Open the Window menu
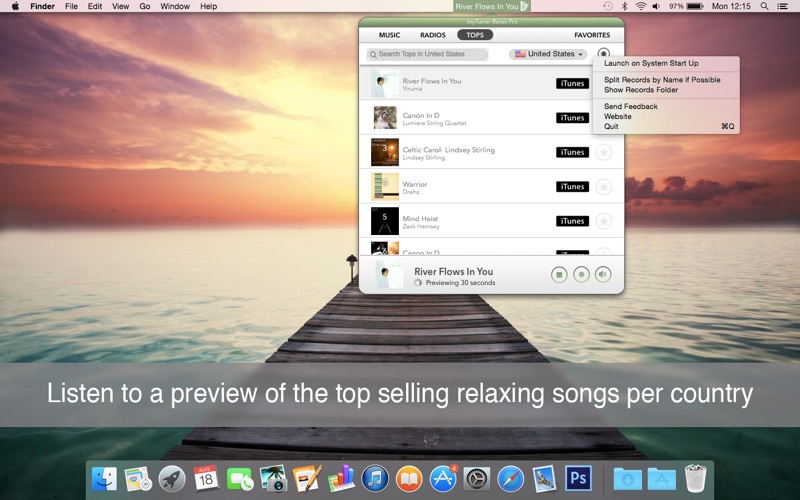The height and width of the screenshot is (500, 800). point(175,6)
